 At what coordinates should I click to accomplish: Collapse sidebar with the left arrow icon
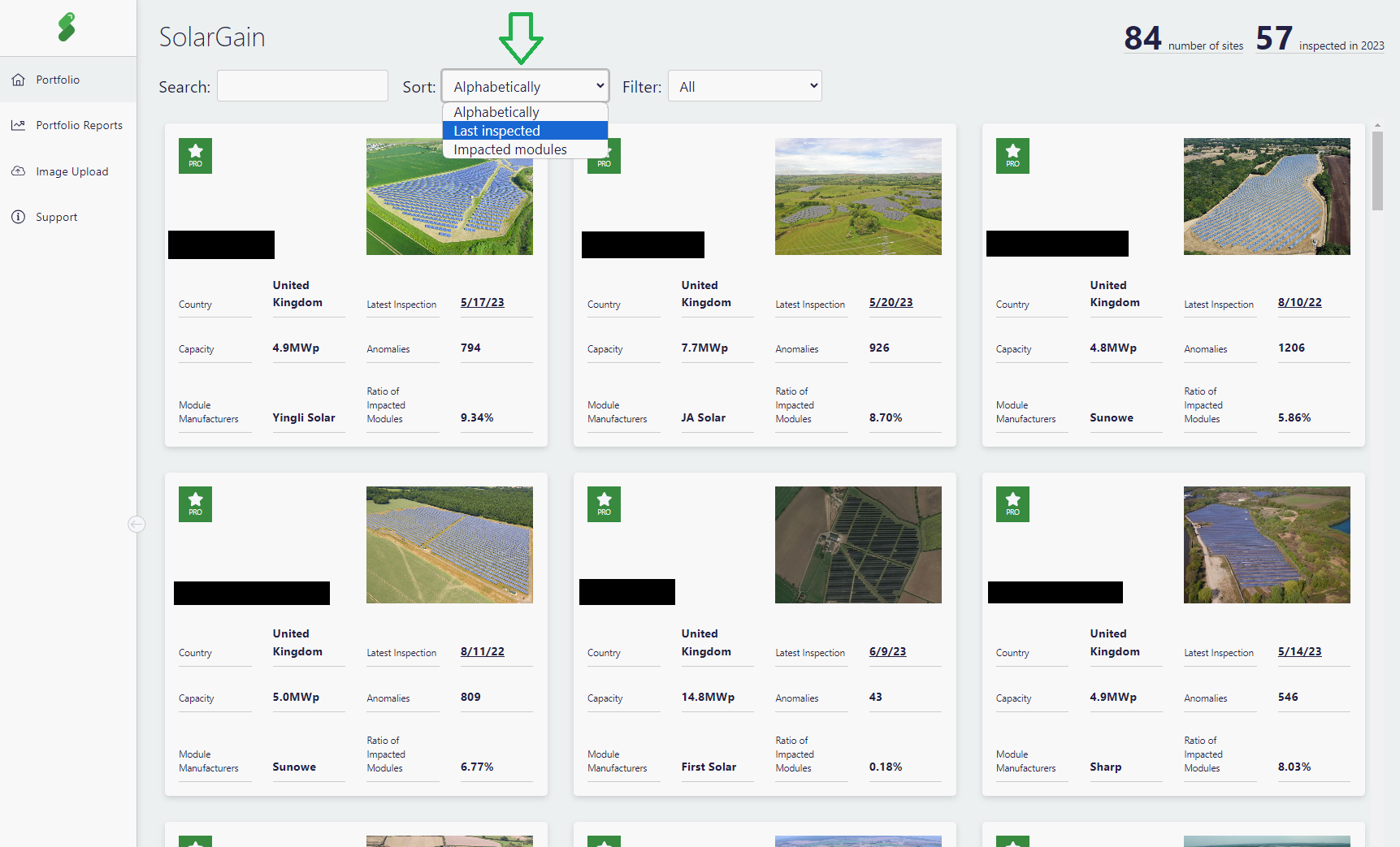pos(137,524)
